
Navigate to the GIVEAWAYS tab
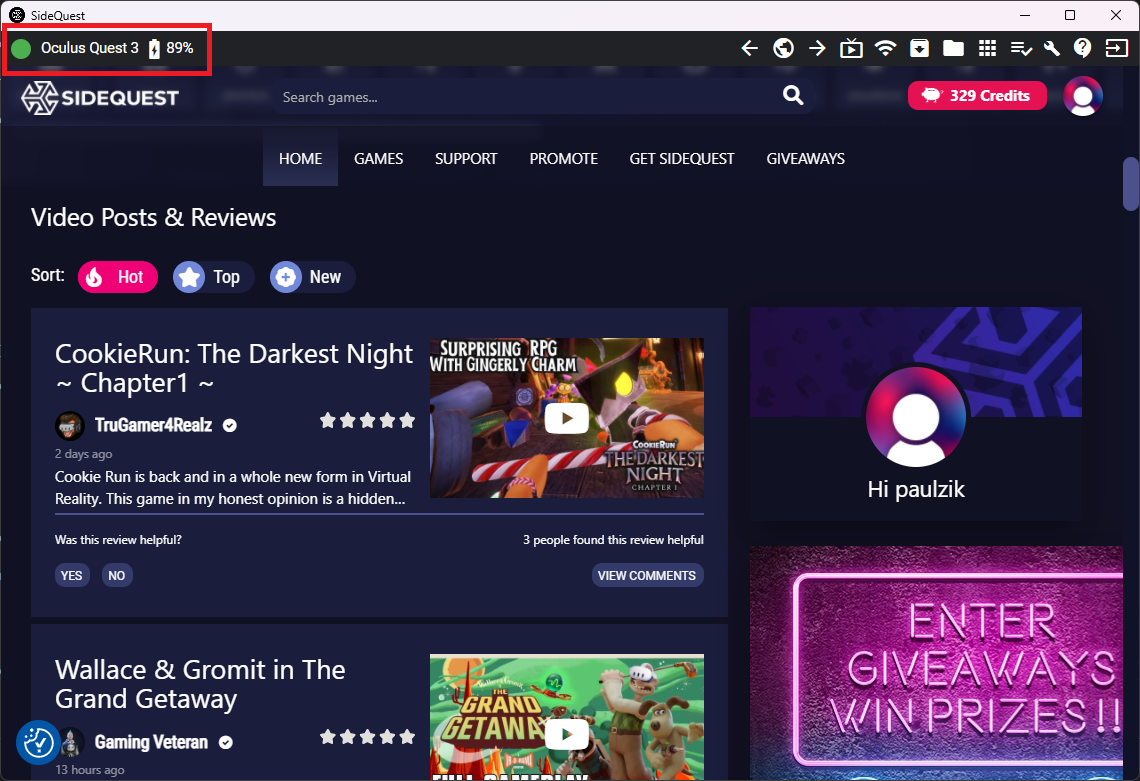806,159
